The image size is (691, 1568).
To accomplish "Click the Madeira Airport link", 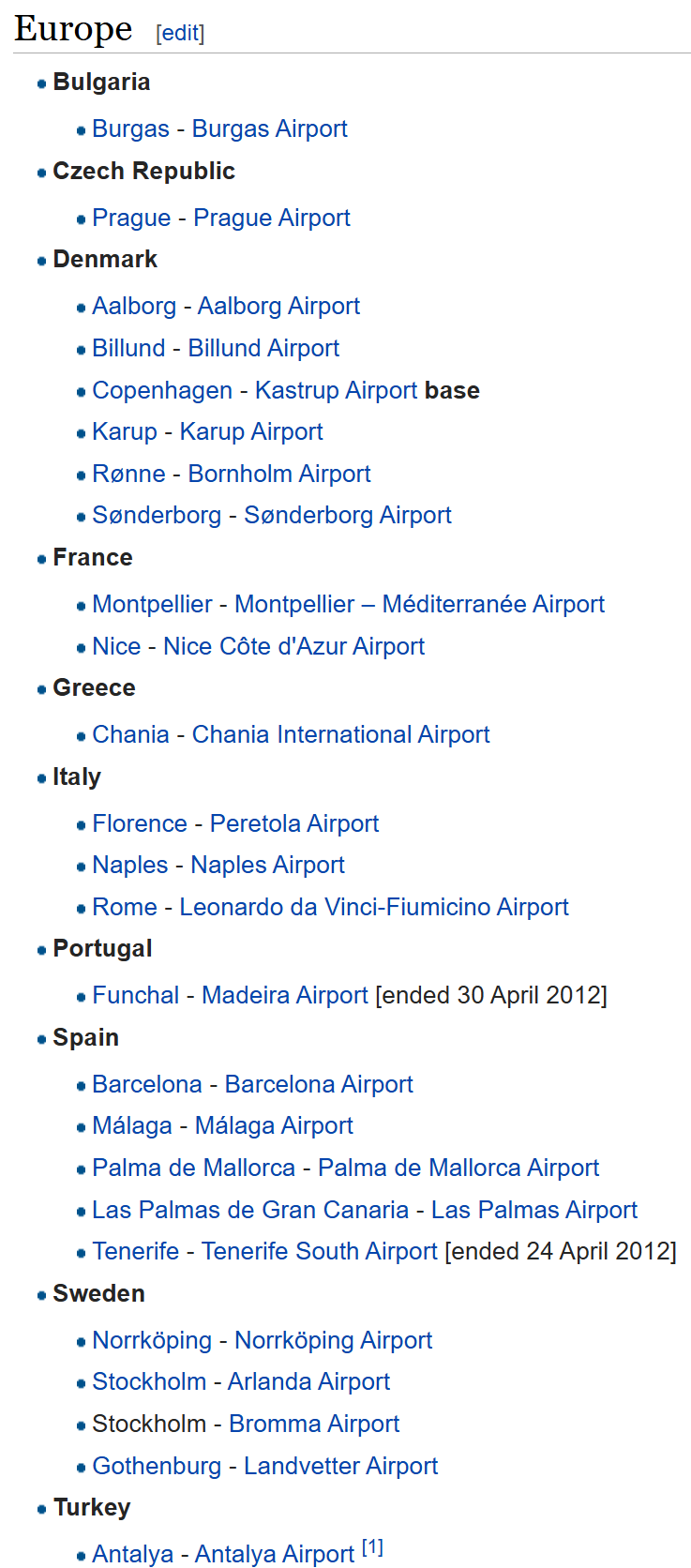I will pos(284,995).
